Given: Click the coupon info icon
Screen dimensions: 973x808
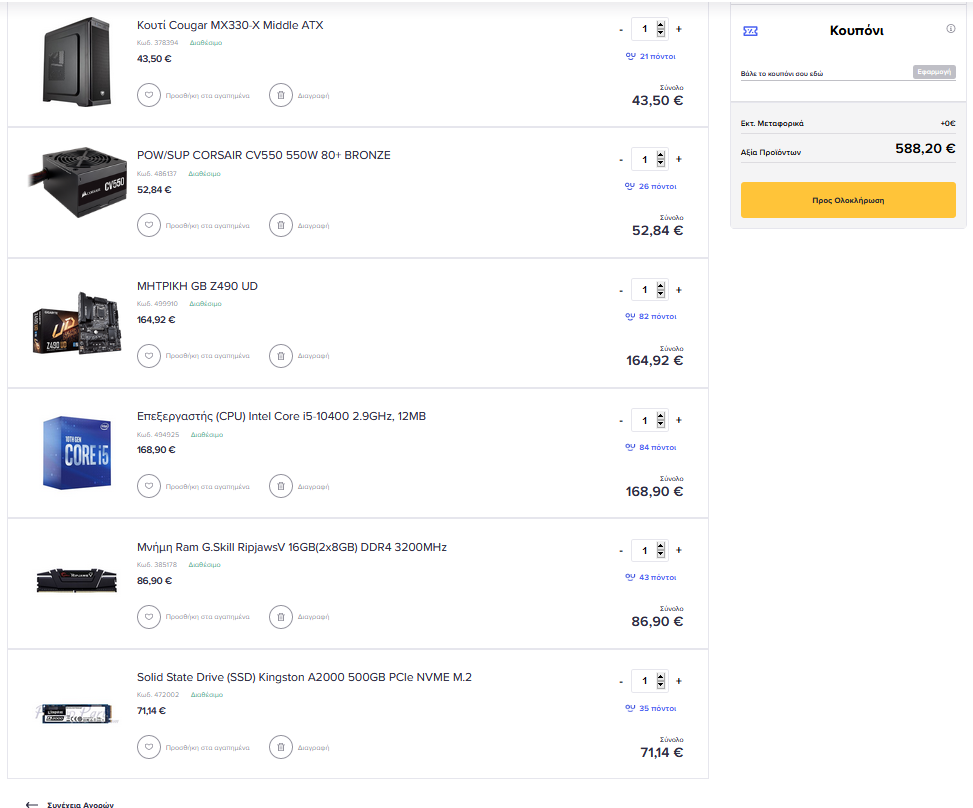Looking at the screenshot, I should [951, 29].
